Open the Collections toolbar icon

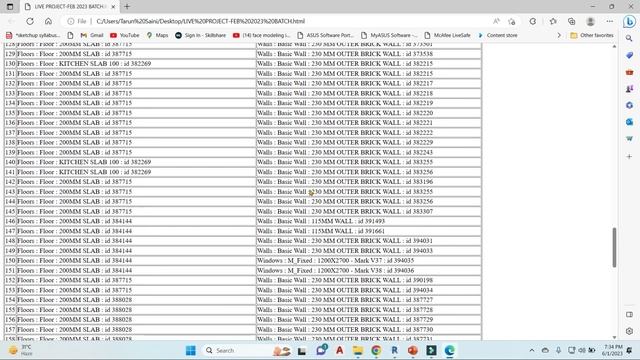point(571,21)
